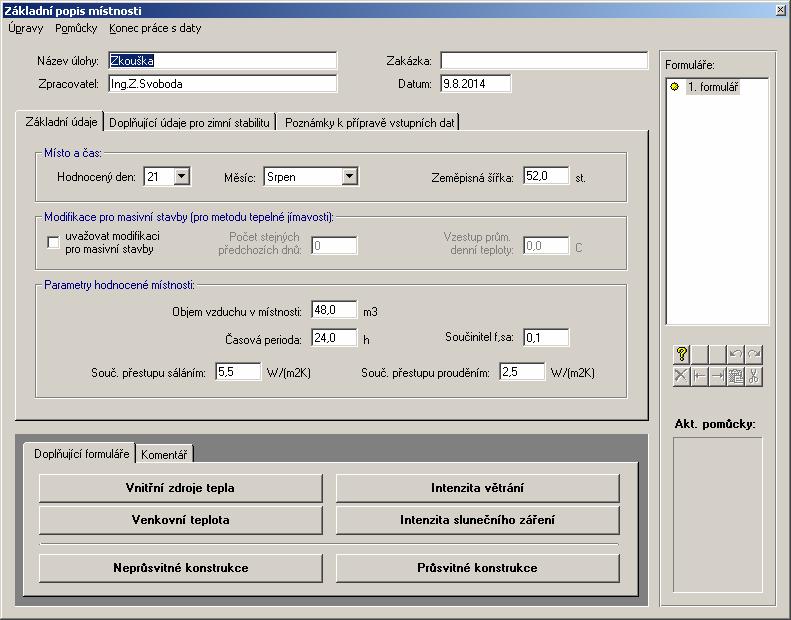Open Intenzita větrání form
791x620 pixels.
pos(477,488)
